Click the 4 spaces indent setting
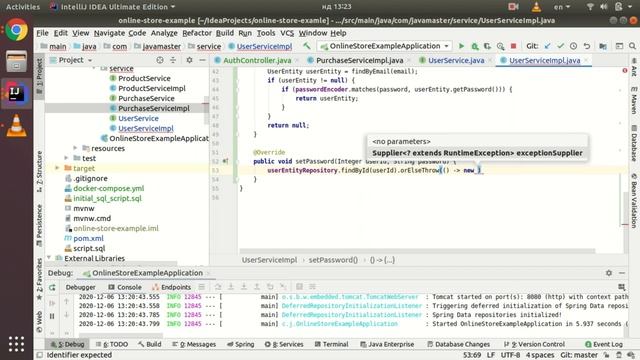 (x=540, y=355)
